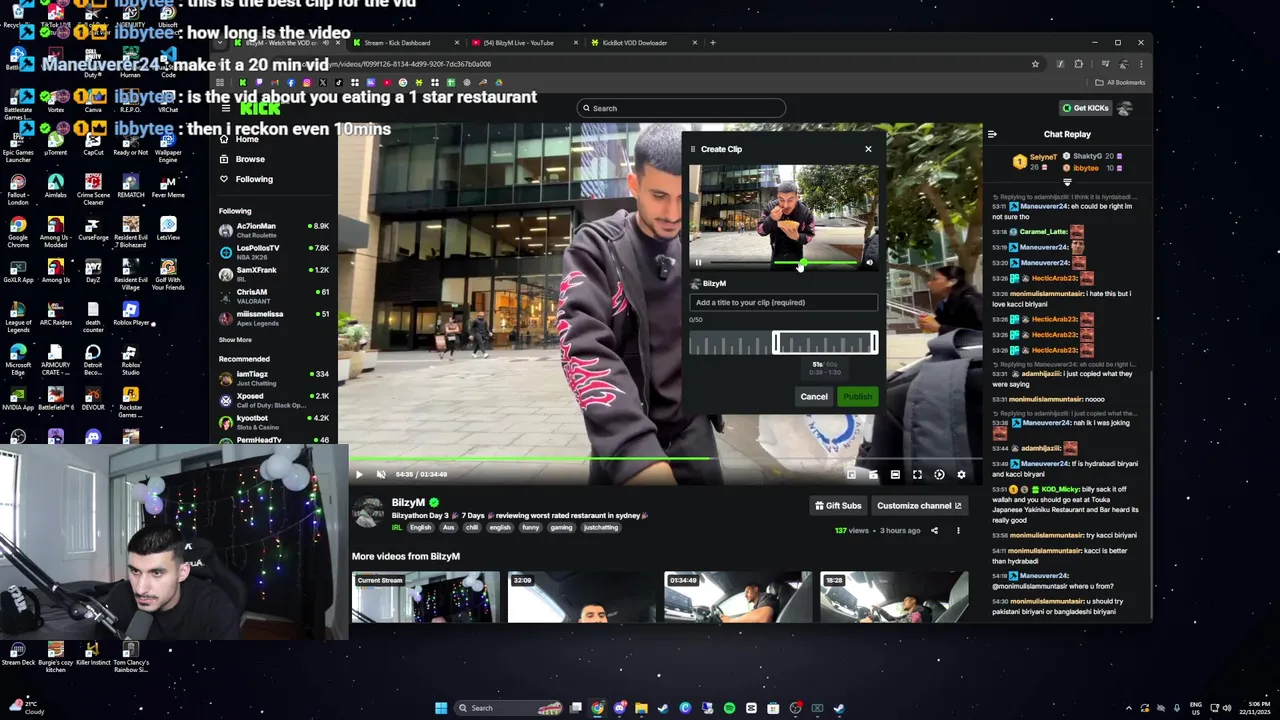Image resolution: width=1280 pixels, height=720 pixels.
Task: Open Google Chrome desktop shortcut
Action: [x=18, y=232]
